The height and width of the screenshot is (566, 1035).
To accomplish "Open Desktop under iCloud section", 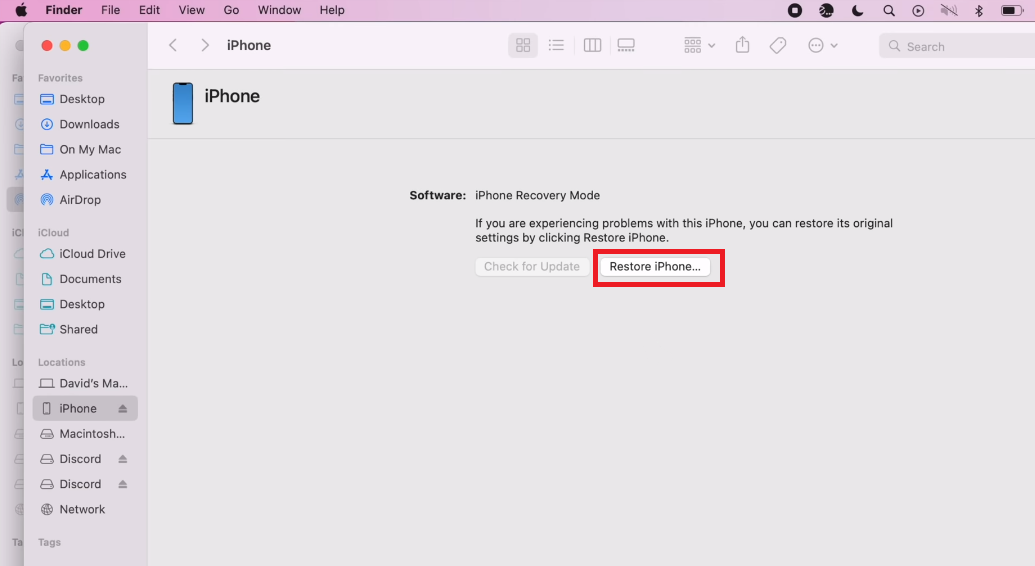I will point(84,304).
